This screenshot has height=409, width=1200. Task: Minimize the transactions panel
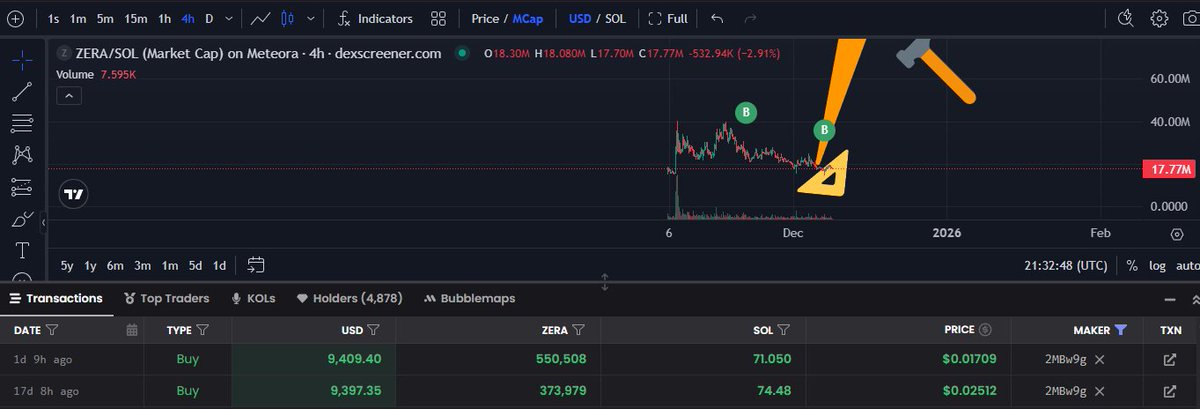pos(1171,298)
